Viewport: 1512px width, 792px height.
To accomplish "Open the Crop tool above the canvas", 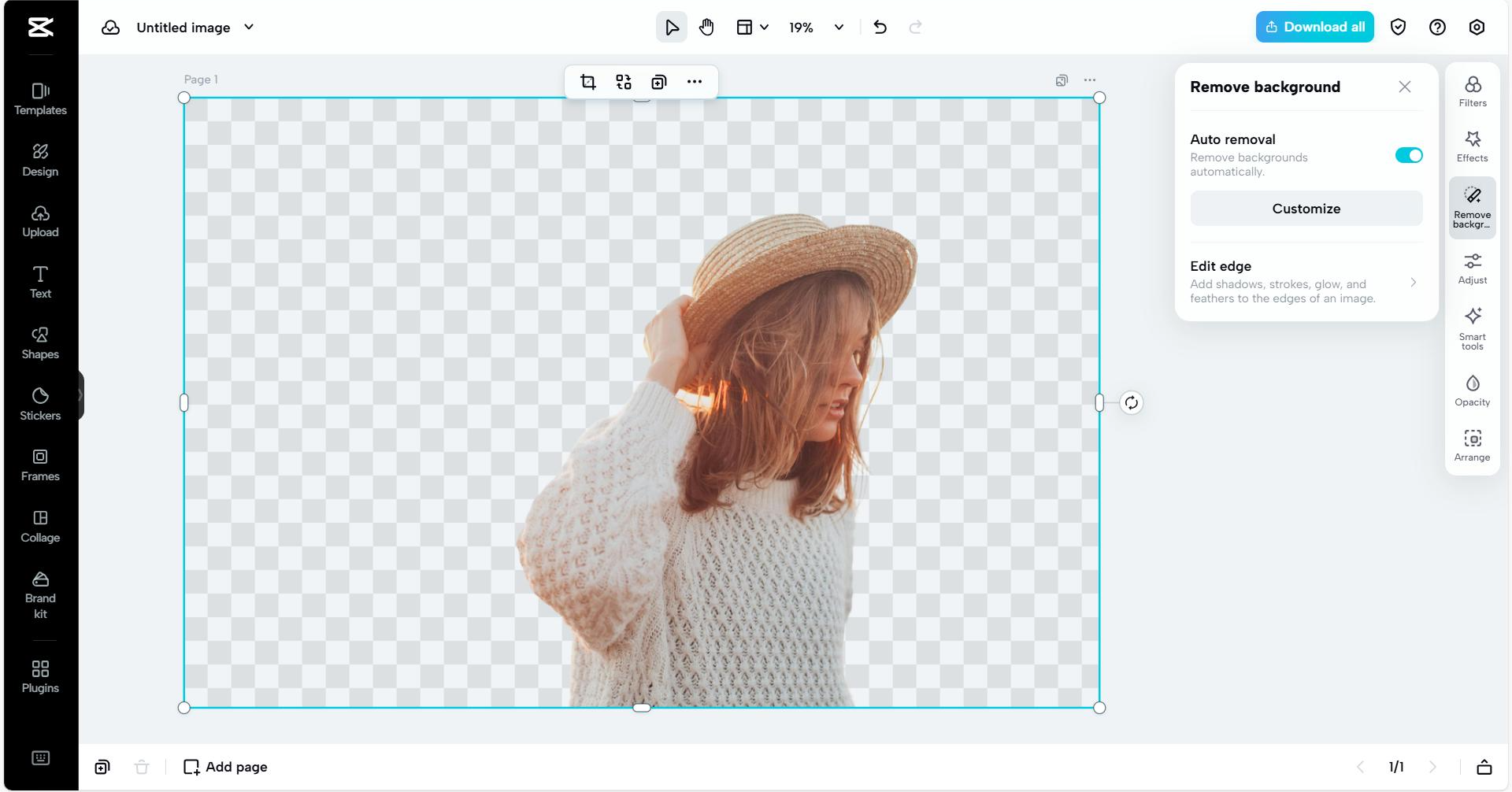I will point(588,81).
